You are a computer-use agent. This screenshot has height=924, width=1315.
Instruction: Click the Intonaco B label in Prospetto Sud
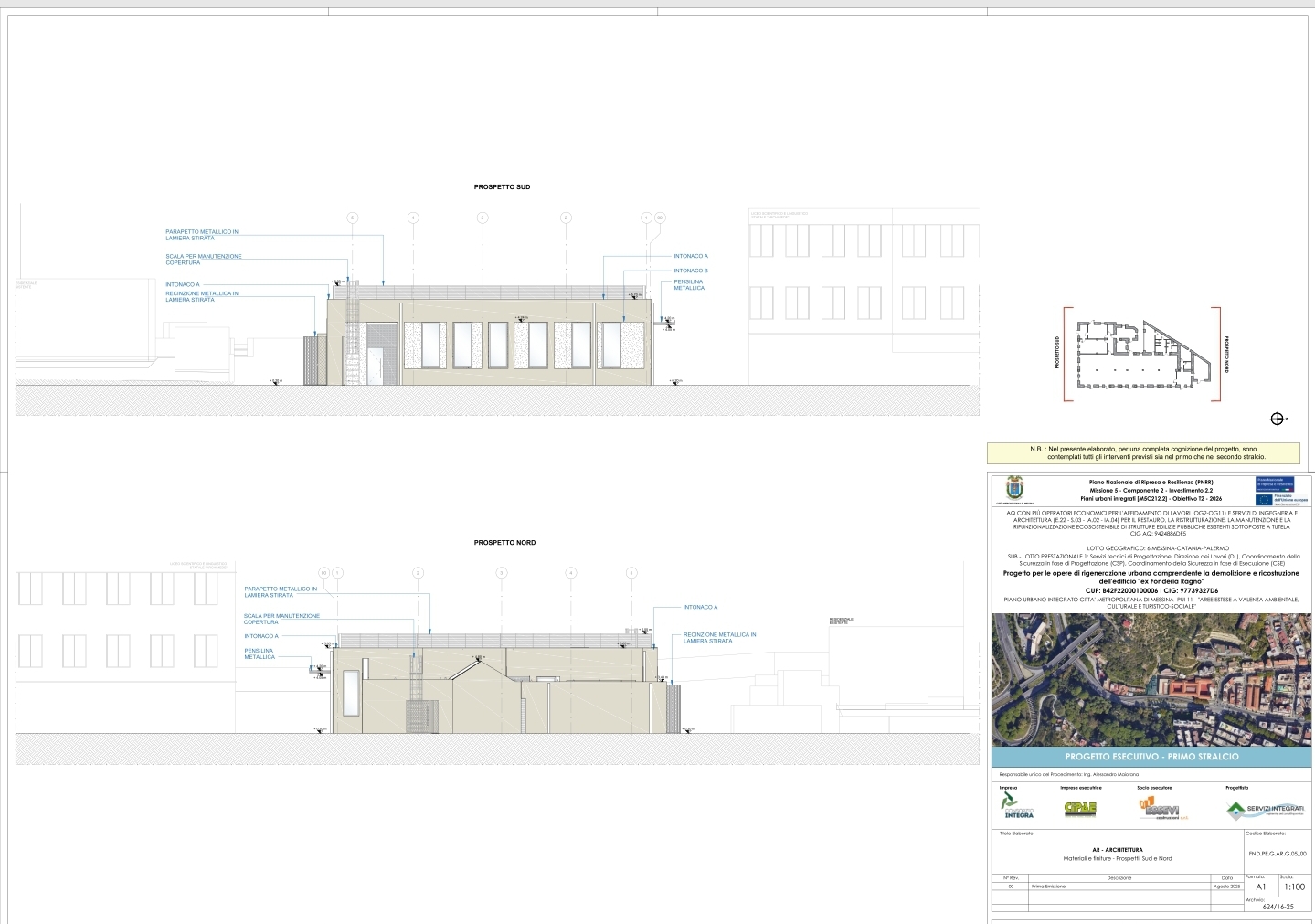tap(690, 271)
